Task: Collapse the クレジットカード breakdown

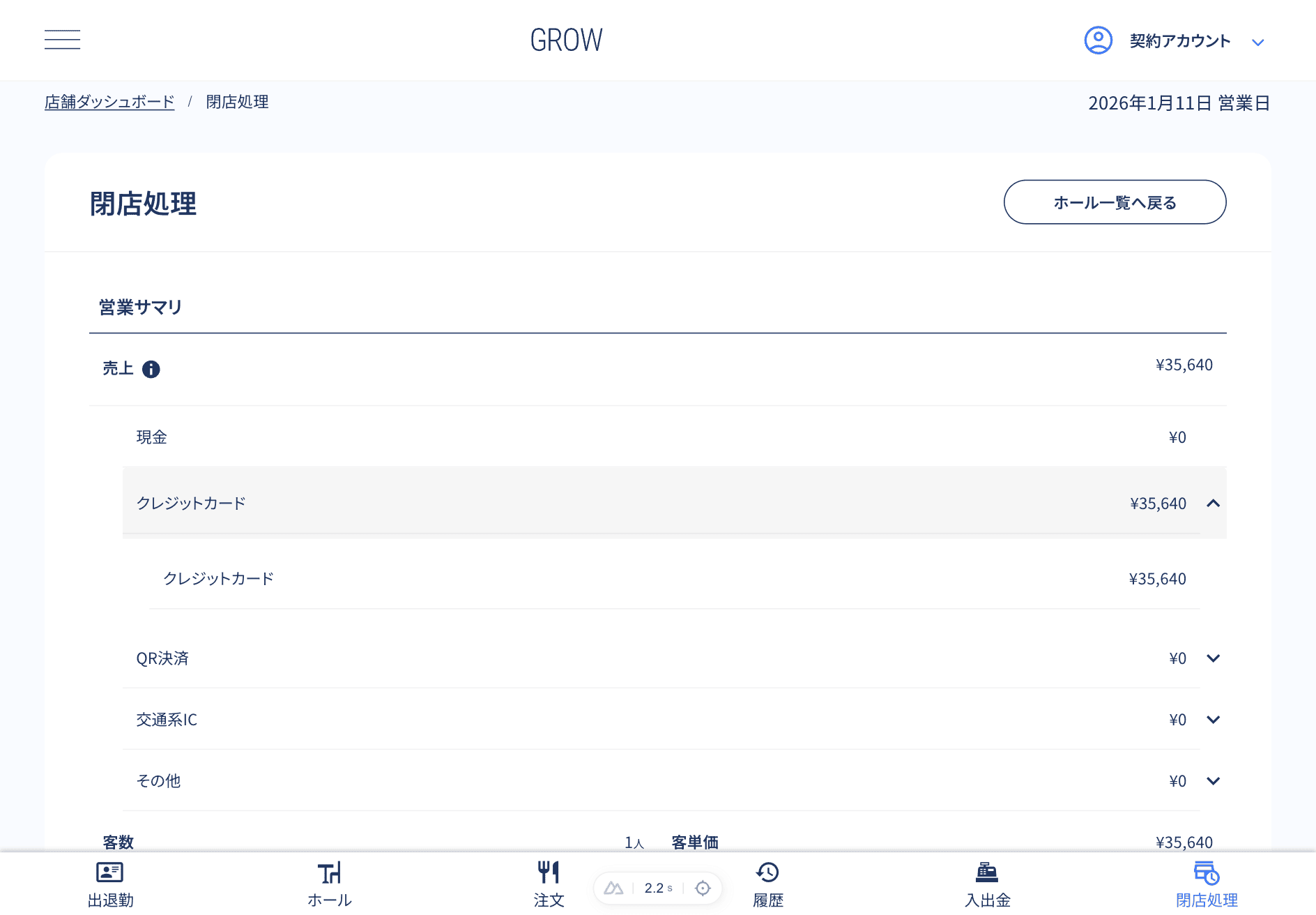Action: pos(1214,503)
